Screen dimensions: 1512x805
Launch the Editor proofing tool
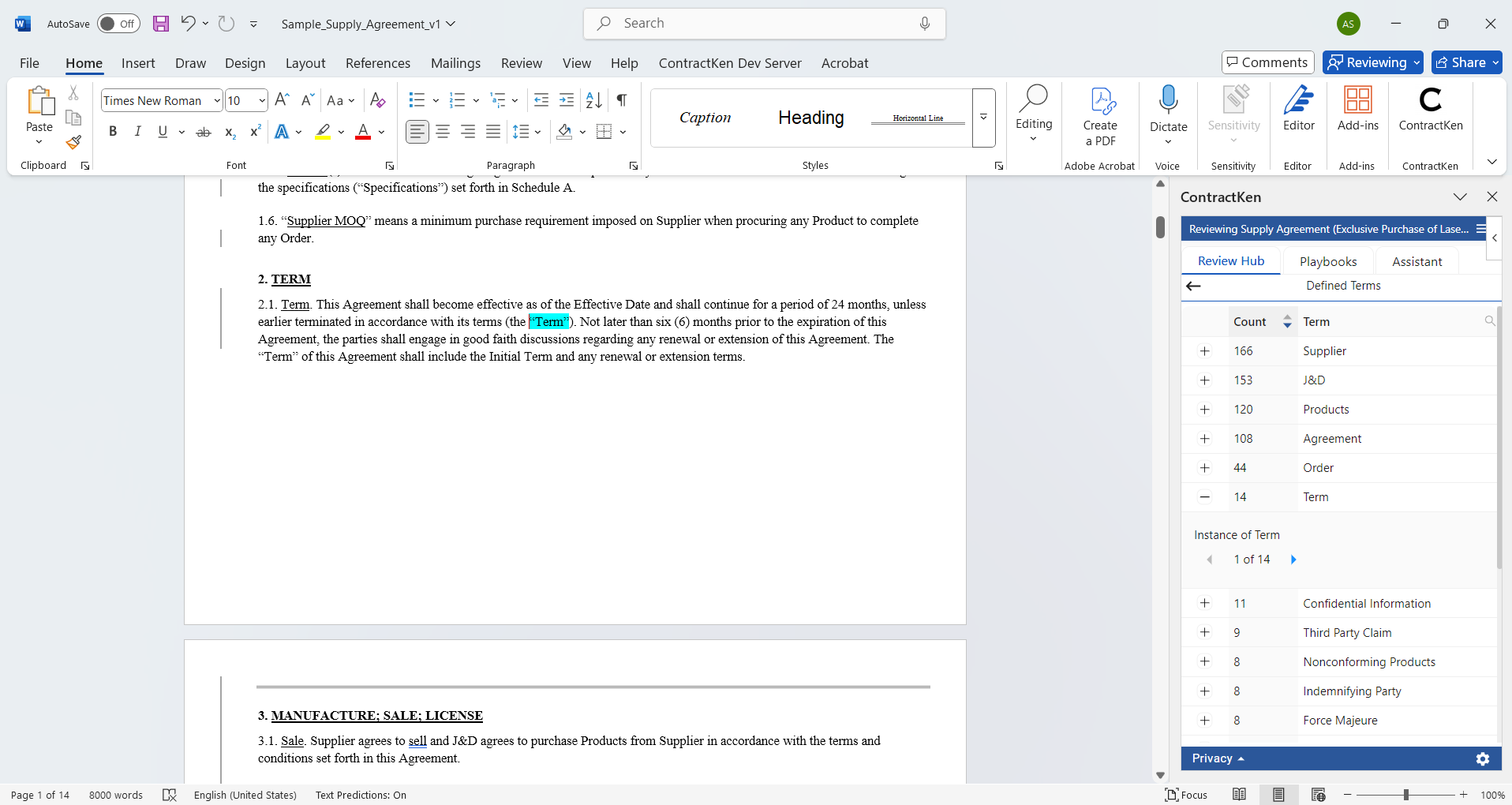(x=1299, y=109)
